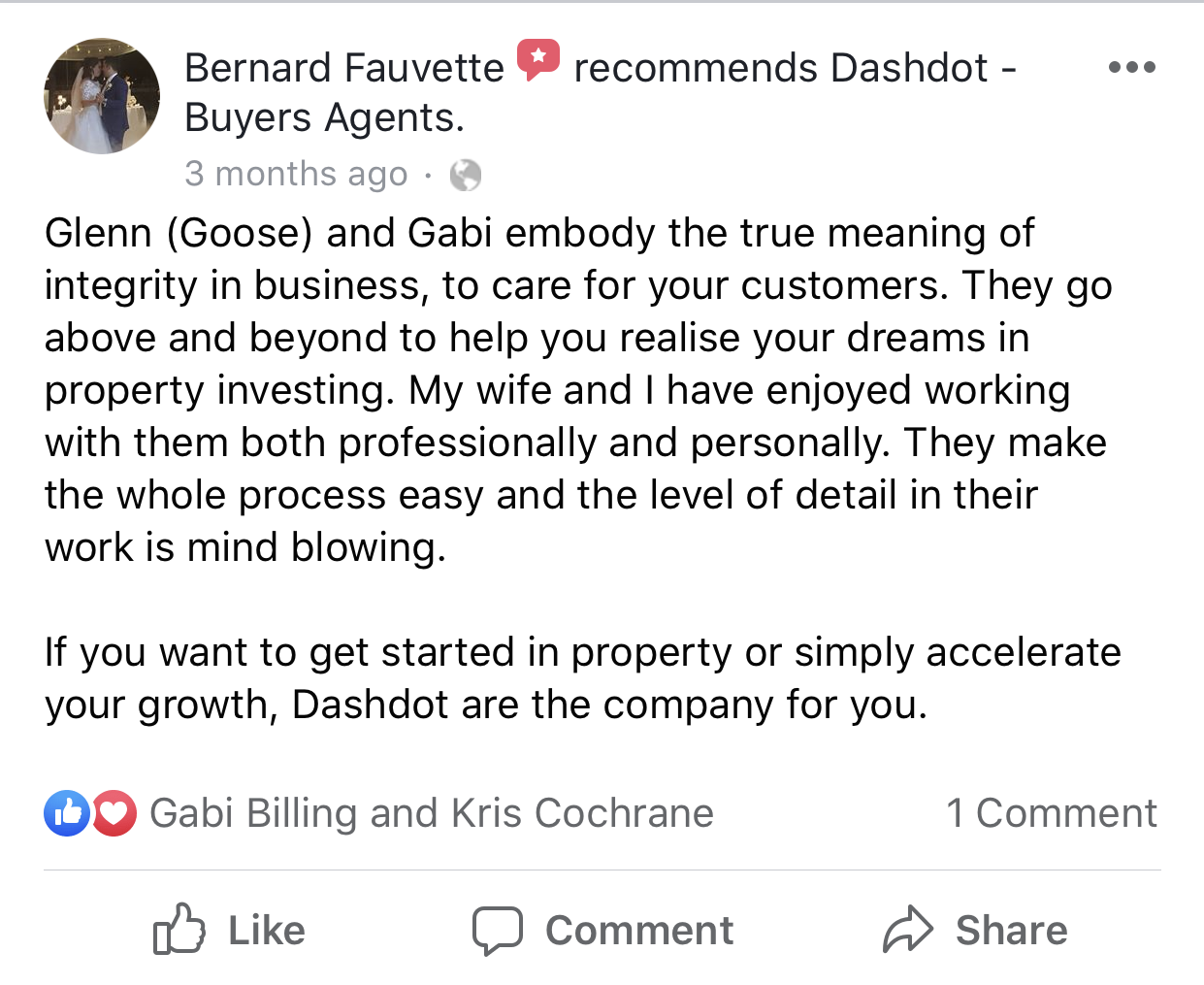Click the red heart reaction icon
The image size is (1204, 985).
[x=114, y=813]
